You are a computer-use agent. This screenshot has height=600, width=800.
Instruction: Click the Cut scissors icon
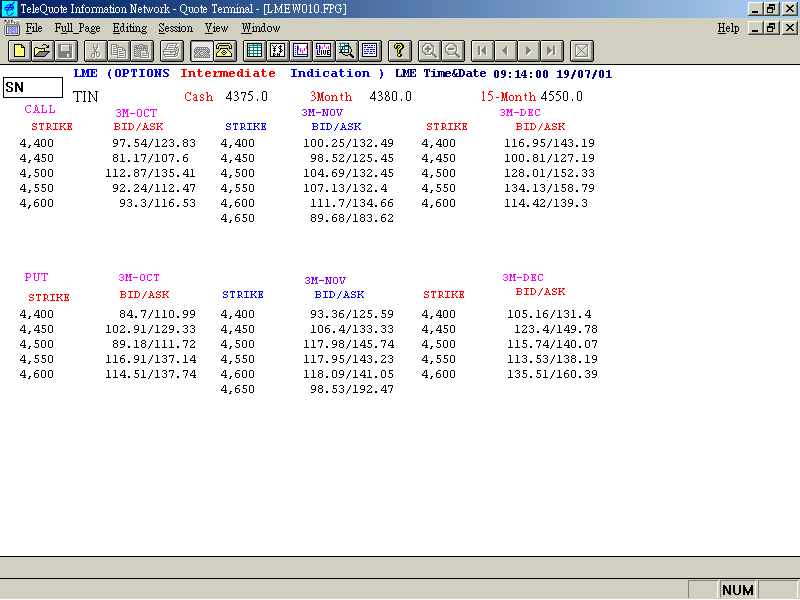tap(95, 51)
